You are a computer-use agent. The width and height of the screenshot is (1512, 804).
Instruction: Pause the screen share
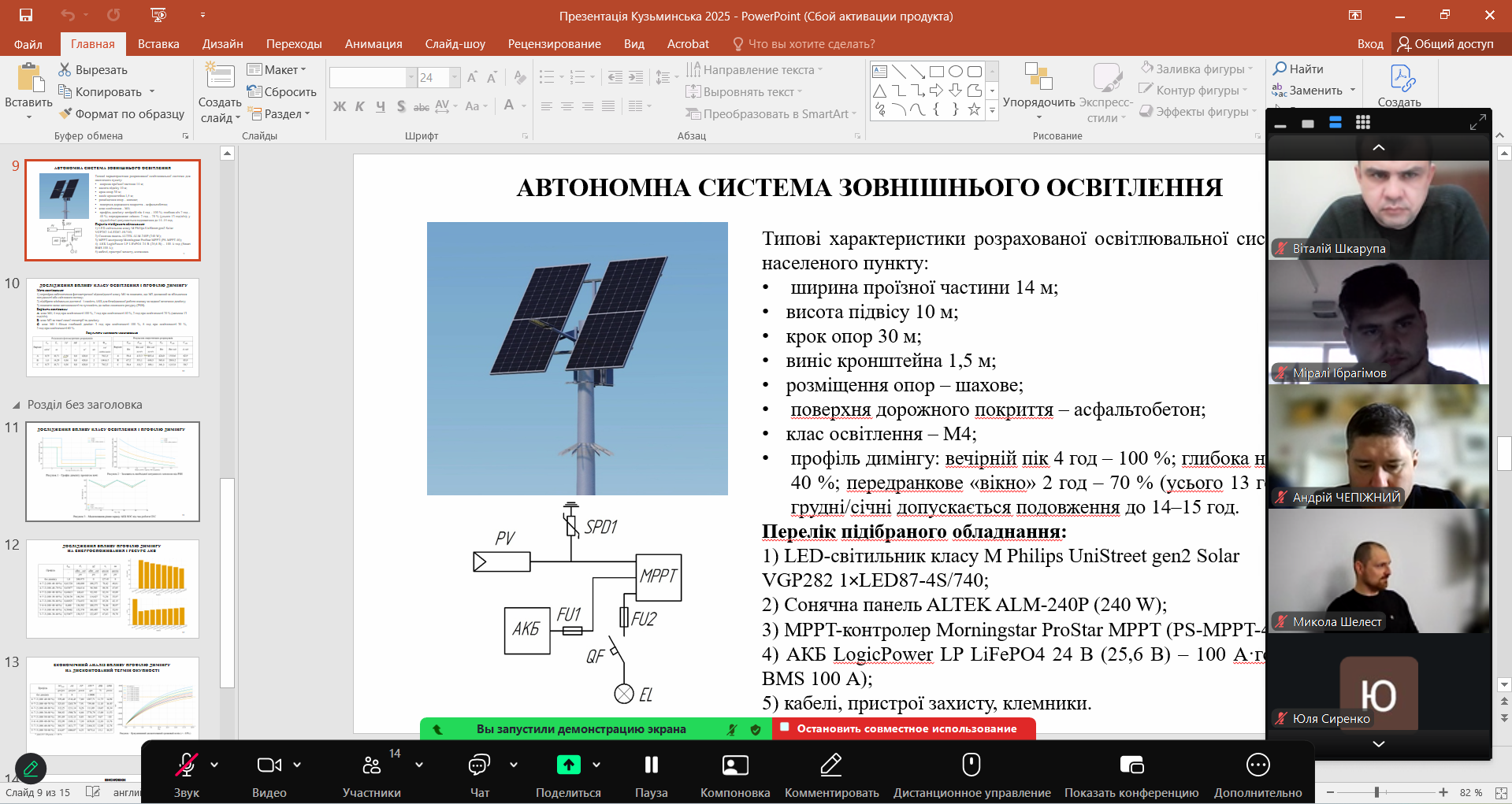[x=651, y=765]
